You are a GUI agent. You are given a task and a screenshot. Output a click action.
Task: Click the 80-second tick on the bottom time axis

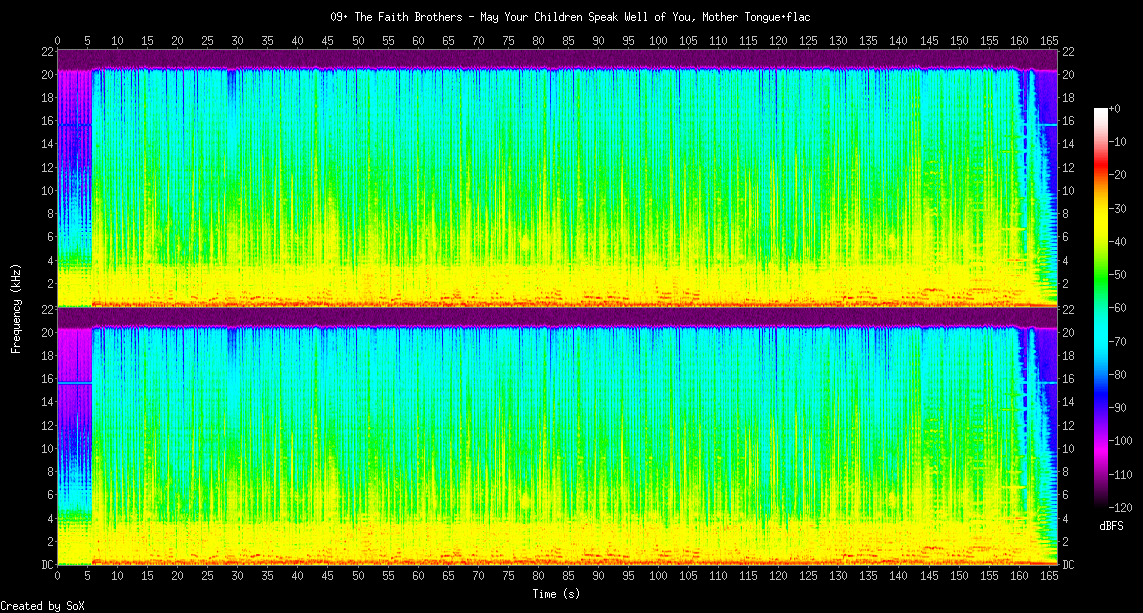point(539,577)
